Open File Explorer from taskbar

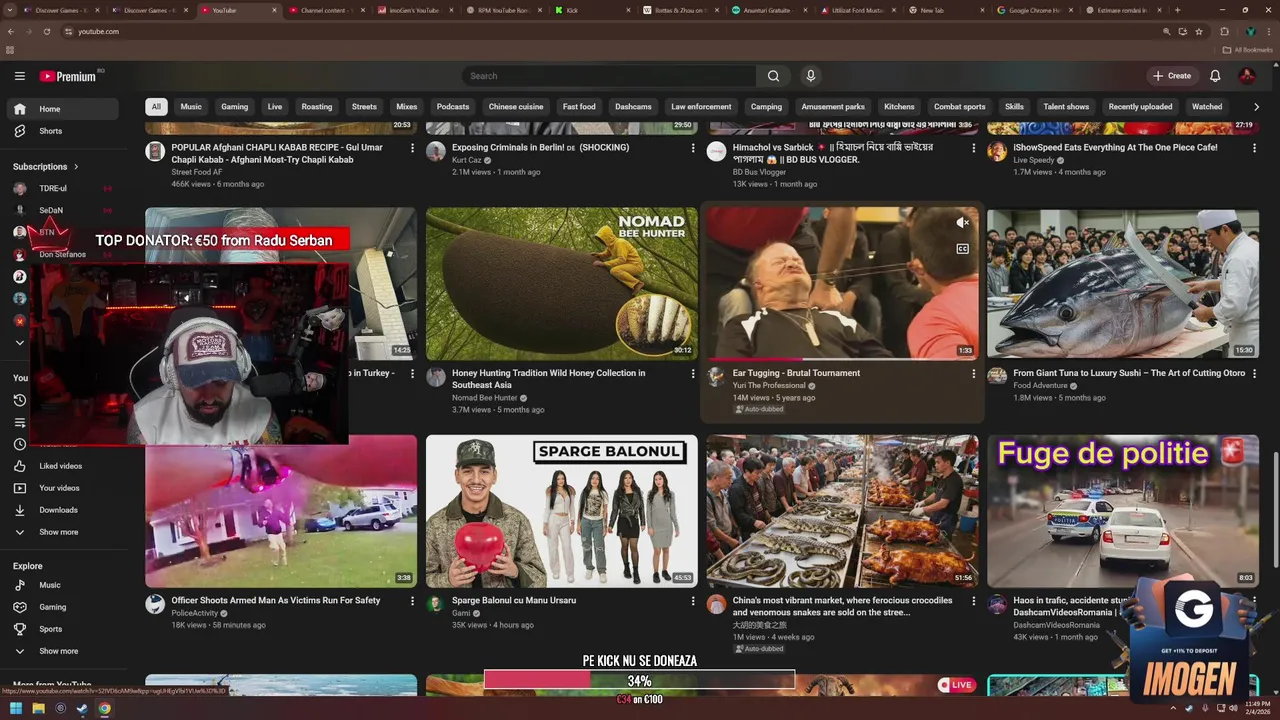[38, 709]
